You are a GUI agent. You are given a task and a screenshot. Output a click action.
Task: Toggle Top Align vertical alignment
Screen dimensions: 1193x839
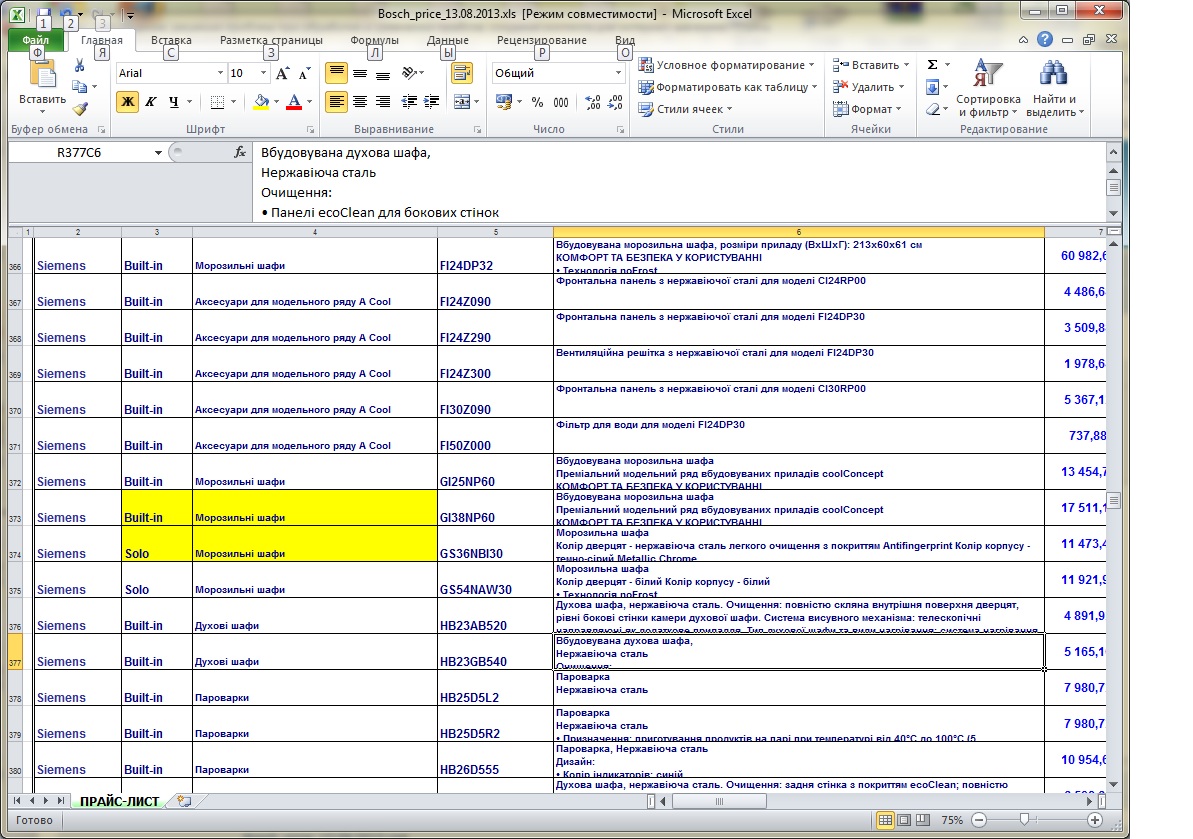[336, 73]
